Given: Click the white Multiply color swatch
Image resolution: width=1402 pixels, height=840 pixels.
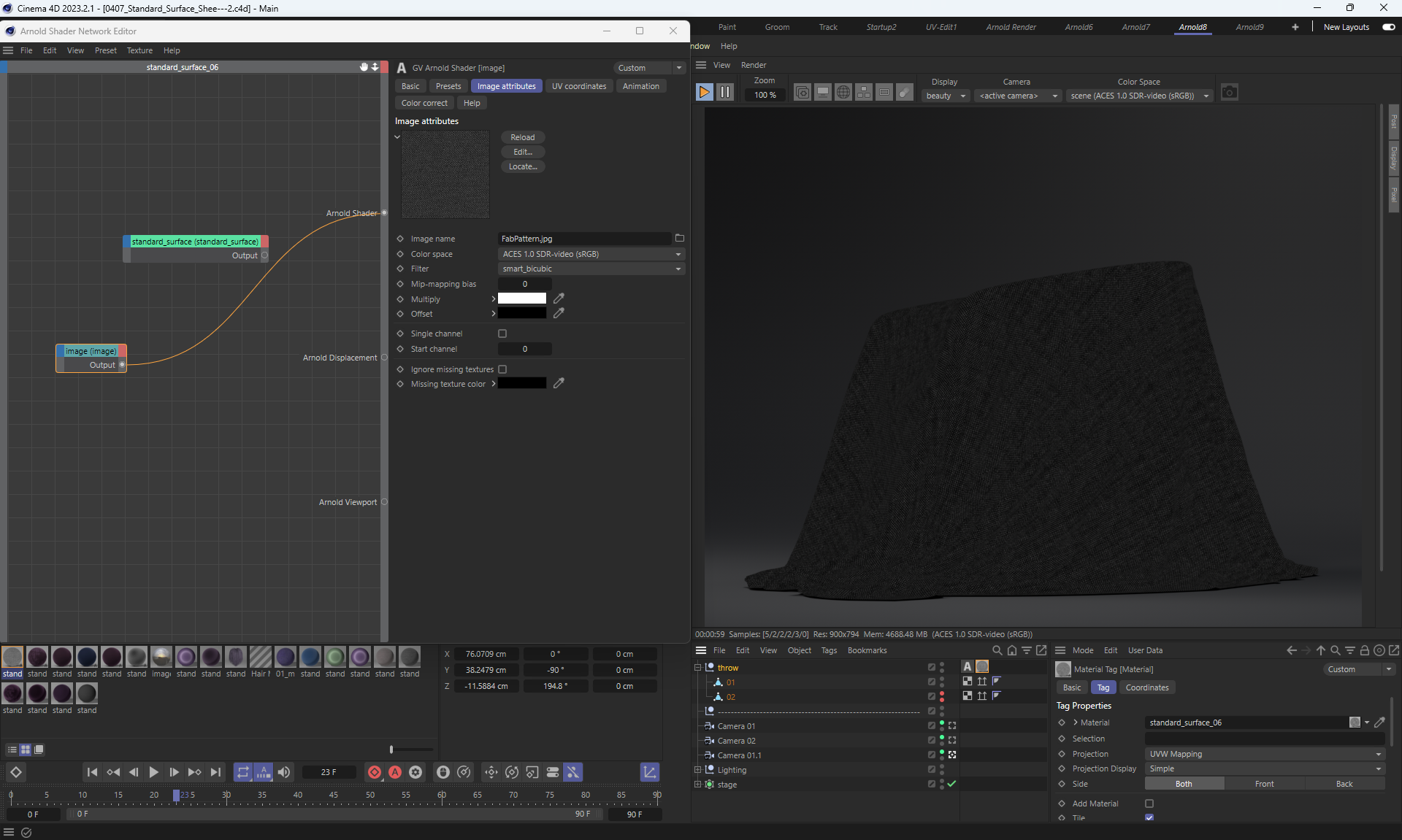Looking at the screenshot, I should 521,298.
